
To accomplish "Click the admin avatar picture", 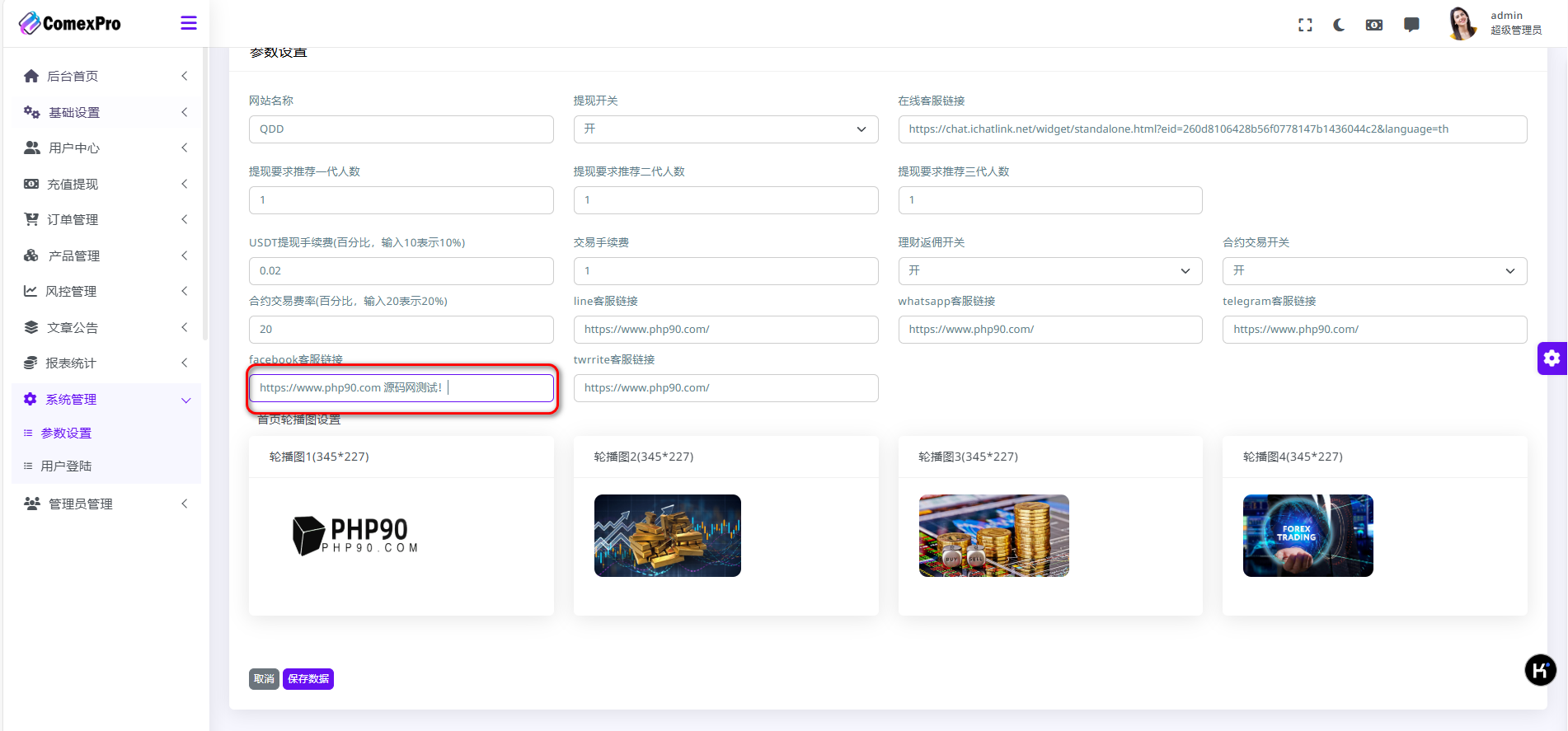I will coord(1462,23).
